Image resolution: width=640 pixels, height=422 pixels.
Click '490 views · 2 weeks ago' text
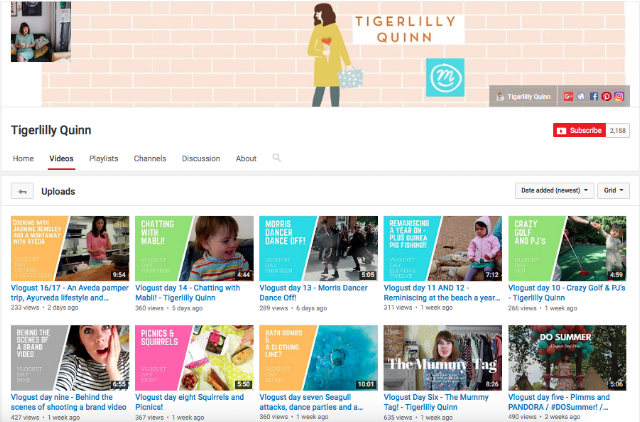[x=544, y=417]
